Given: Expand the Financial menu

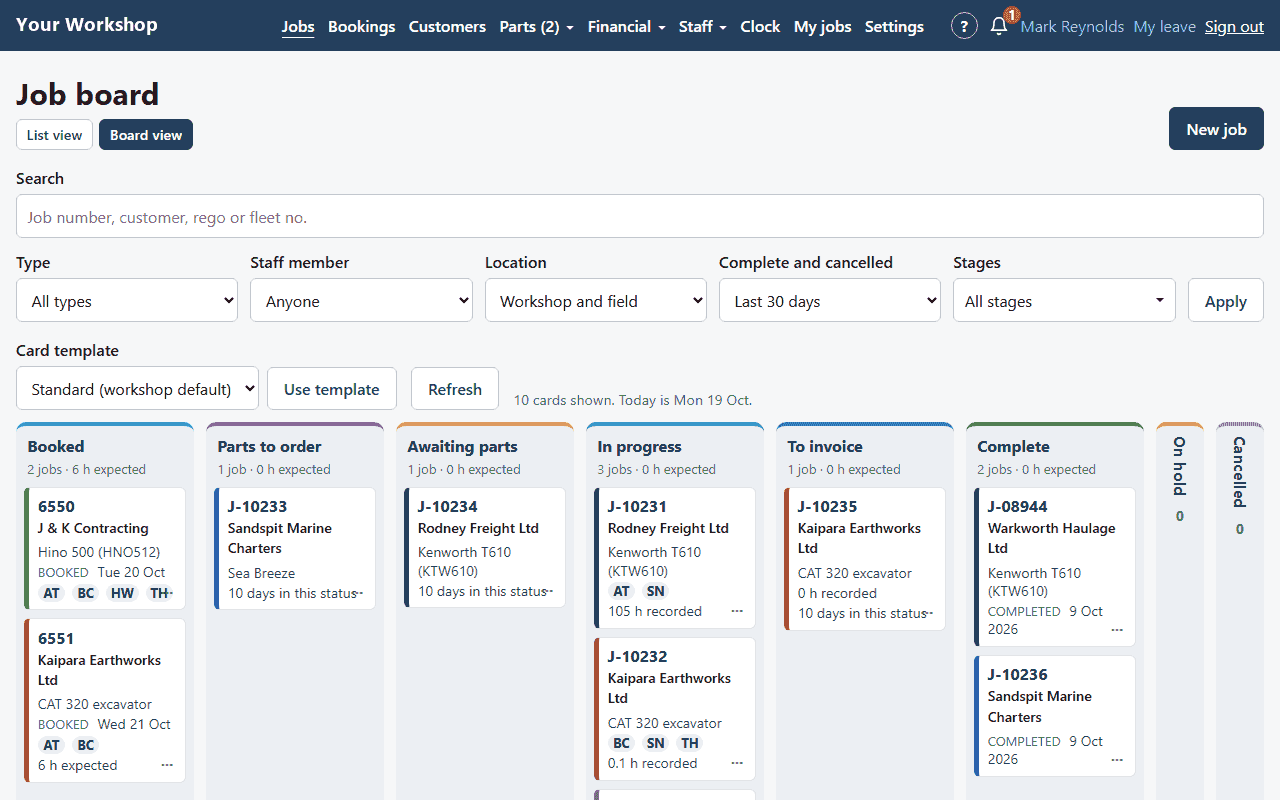Looking at the screenshot, I should pos(626,27).
